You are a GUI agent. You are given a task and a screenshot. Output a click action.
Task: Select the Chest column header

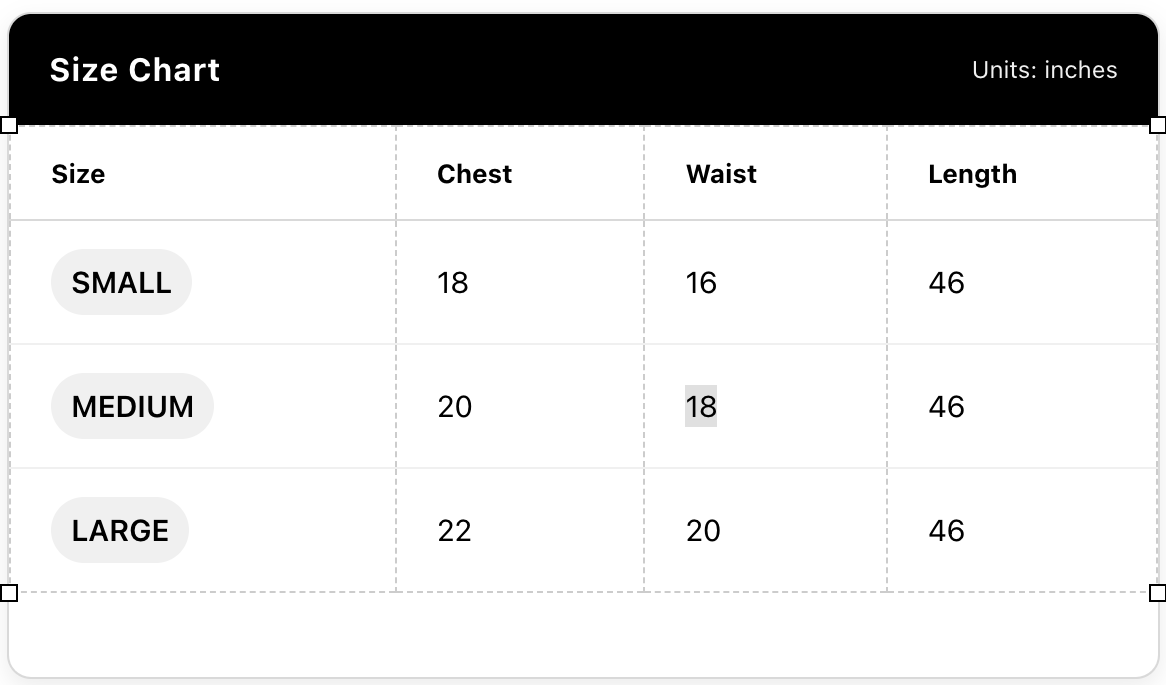[x=474, y=174]
